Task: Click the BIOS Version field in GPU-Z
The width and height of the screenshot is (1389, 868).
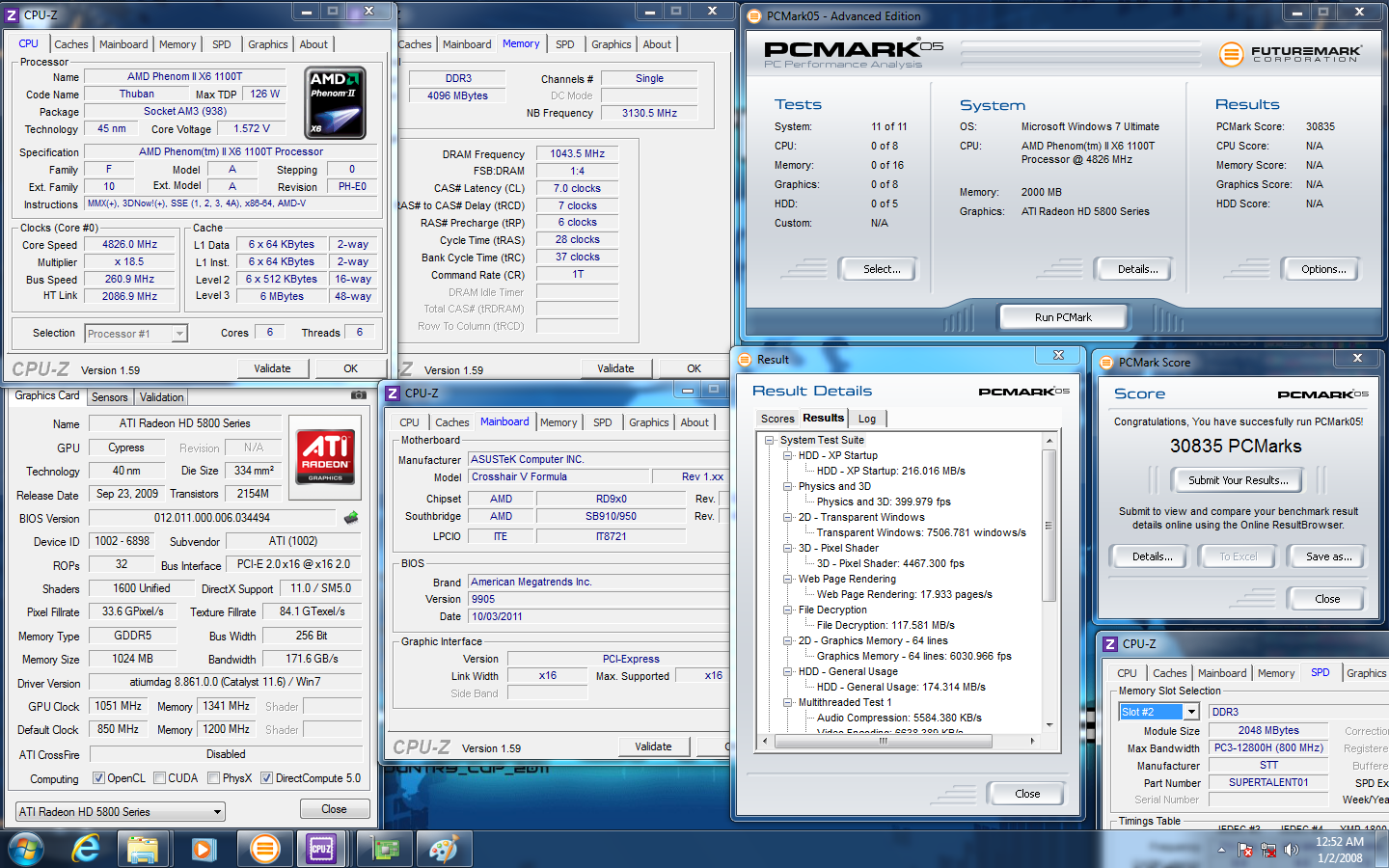Action: (x=212, y=519)
